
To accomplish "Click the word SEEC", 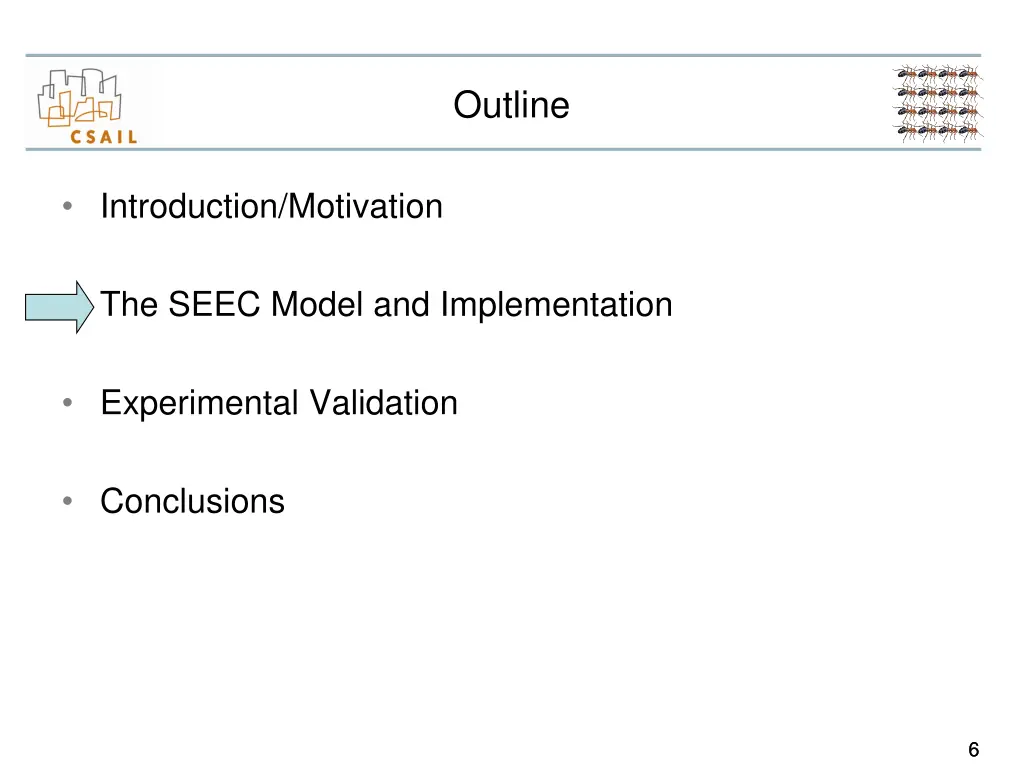I will (x=214, y=304).
